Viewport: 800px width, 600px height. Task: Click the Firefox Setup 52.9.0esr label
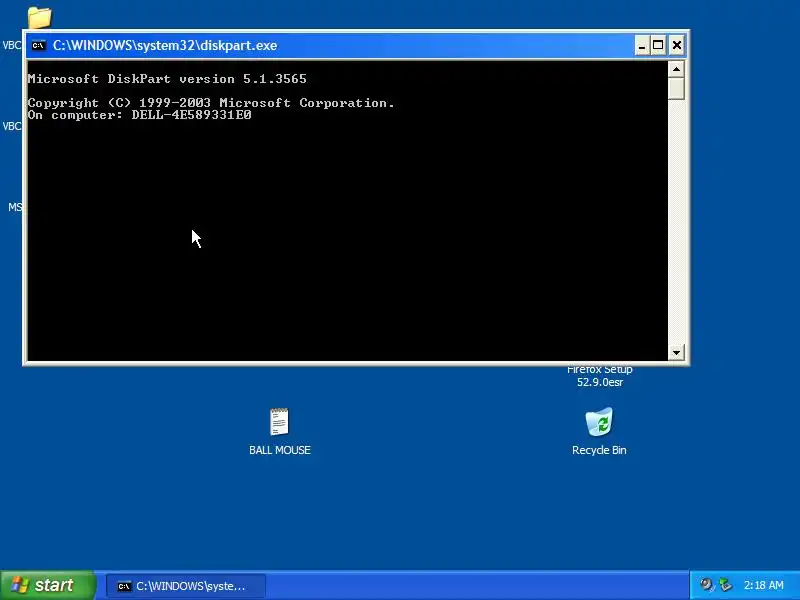(599, 376)
